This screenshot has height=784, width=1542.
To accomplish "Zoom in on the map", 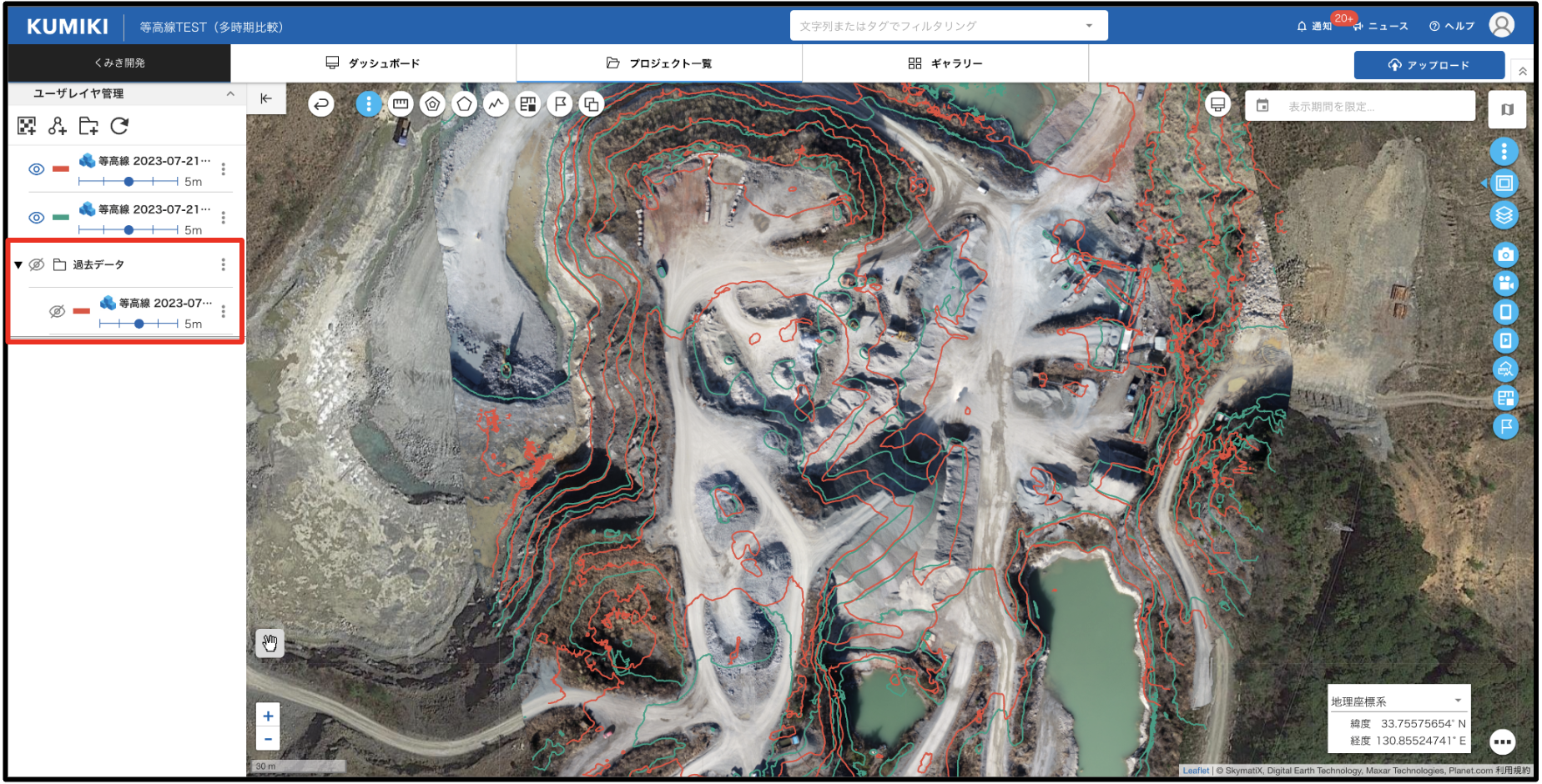I will coord(268,716).
